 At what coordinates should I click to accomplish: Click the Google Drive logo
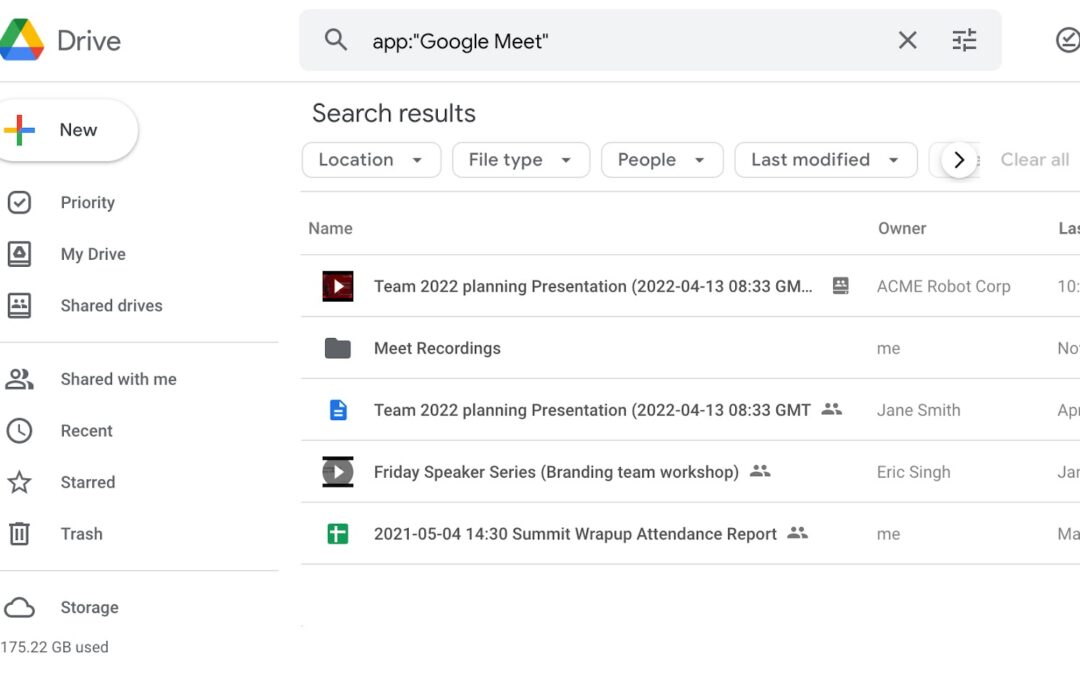point(21,40)
